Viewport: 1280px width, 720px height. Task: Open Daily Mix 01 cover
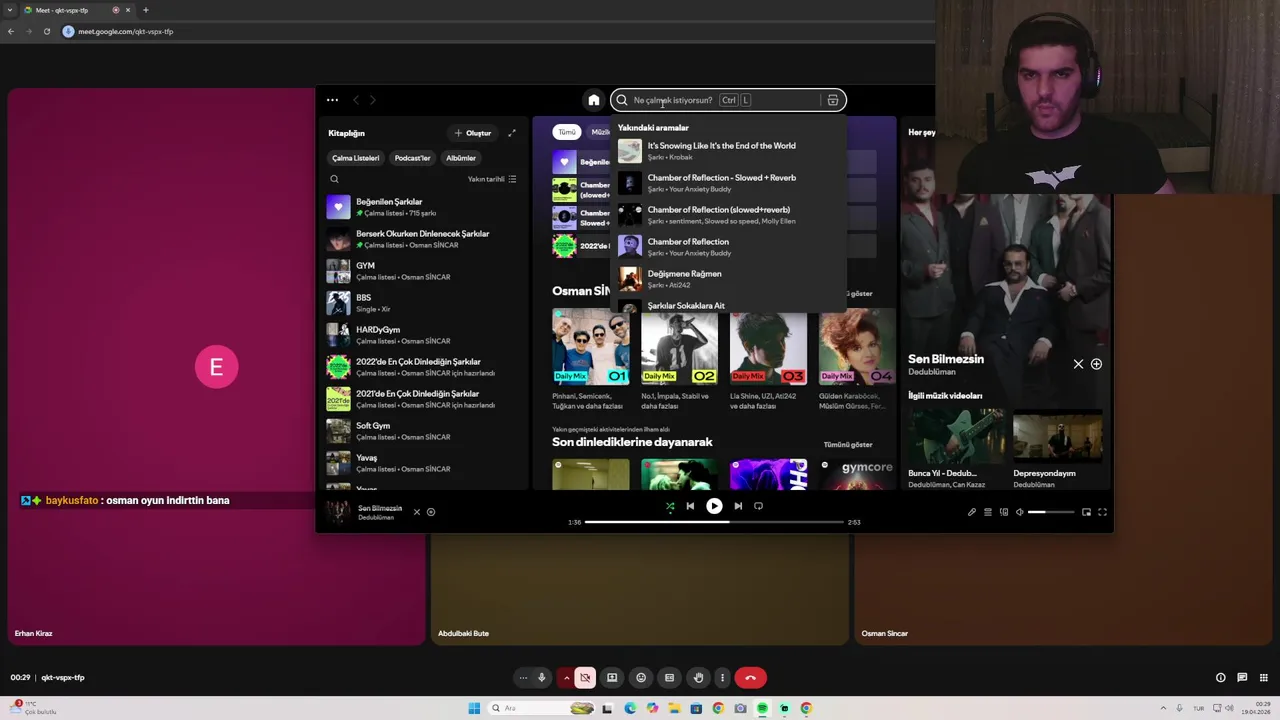click(x=591, y=347)
